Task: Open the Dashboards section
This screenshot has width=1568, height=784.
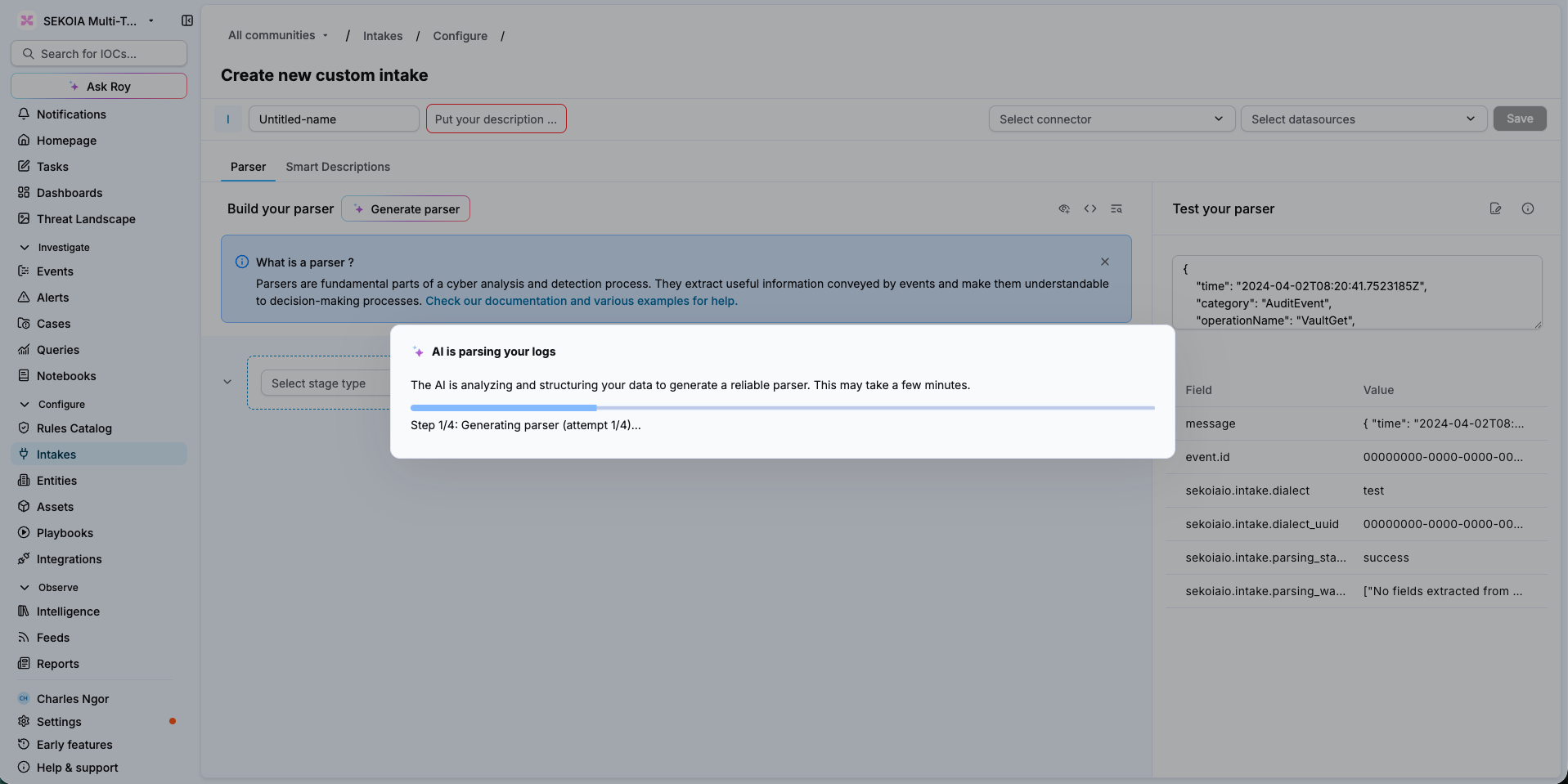Action: [70, 193]
